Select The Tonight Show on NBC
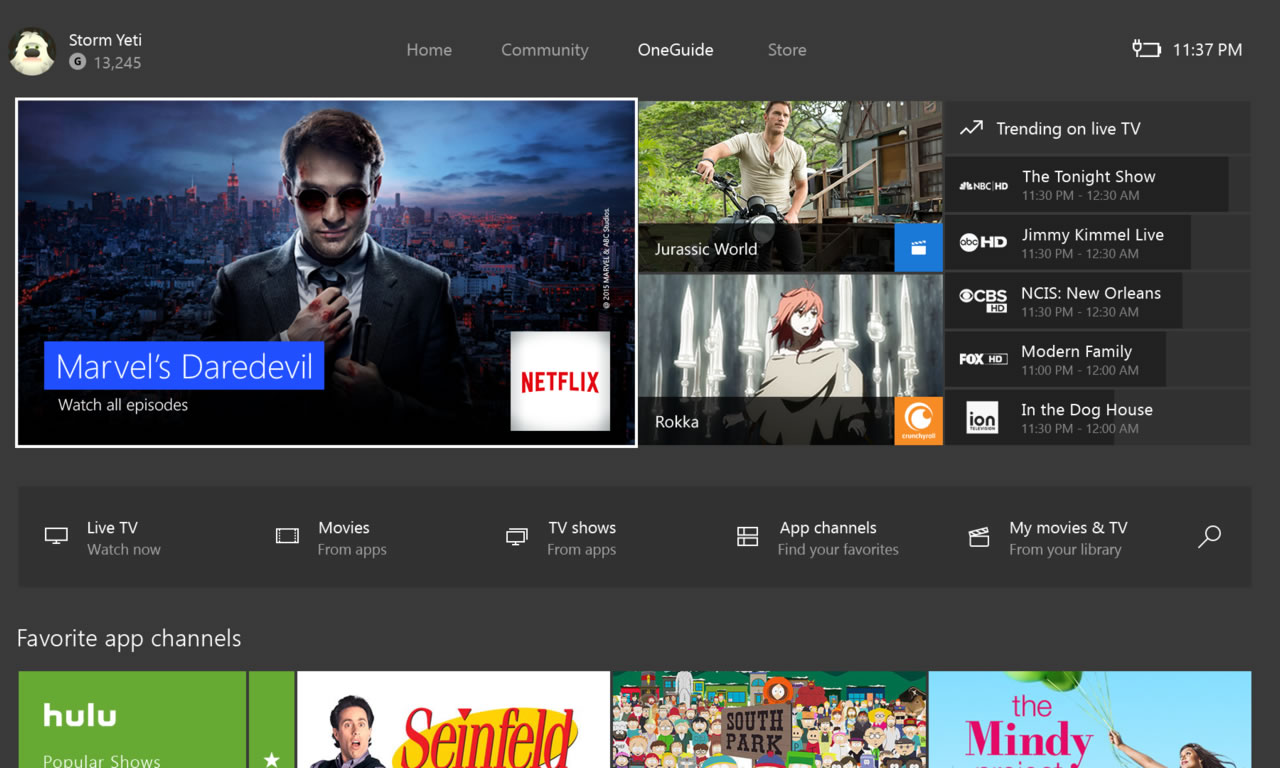The image size is (1280, 768). tap(1087, 185)
